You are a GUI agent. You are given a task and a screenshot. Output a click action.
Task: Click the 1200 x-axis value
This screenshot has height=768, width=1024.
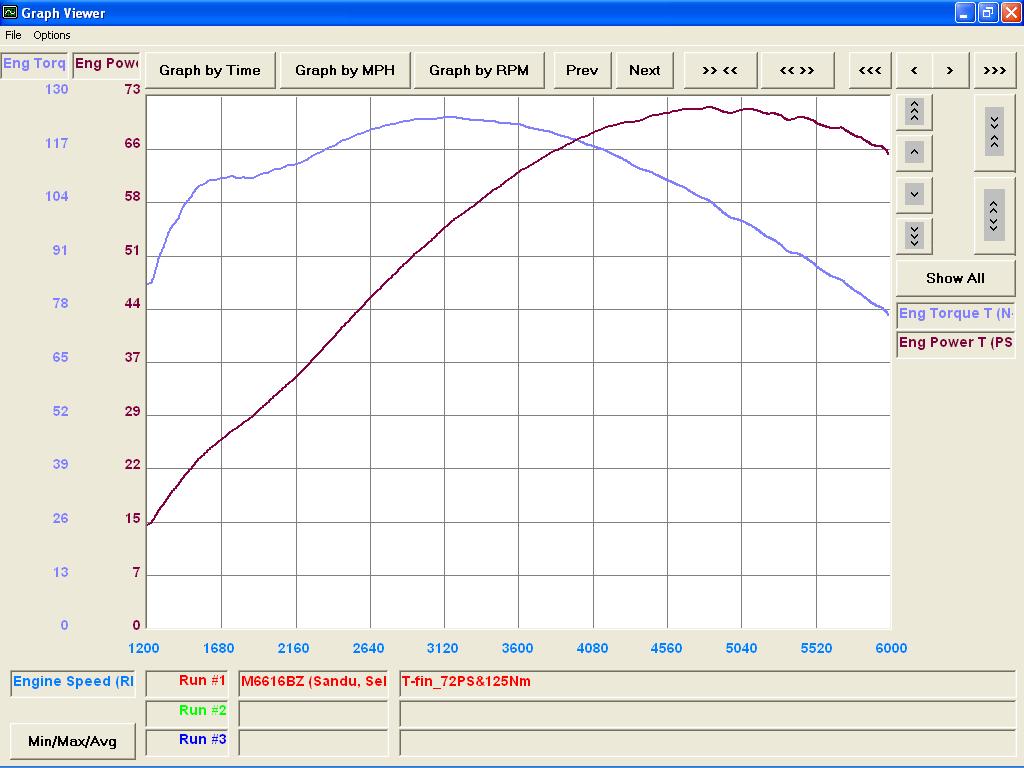[x=144, y=648]
